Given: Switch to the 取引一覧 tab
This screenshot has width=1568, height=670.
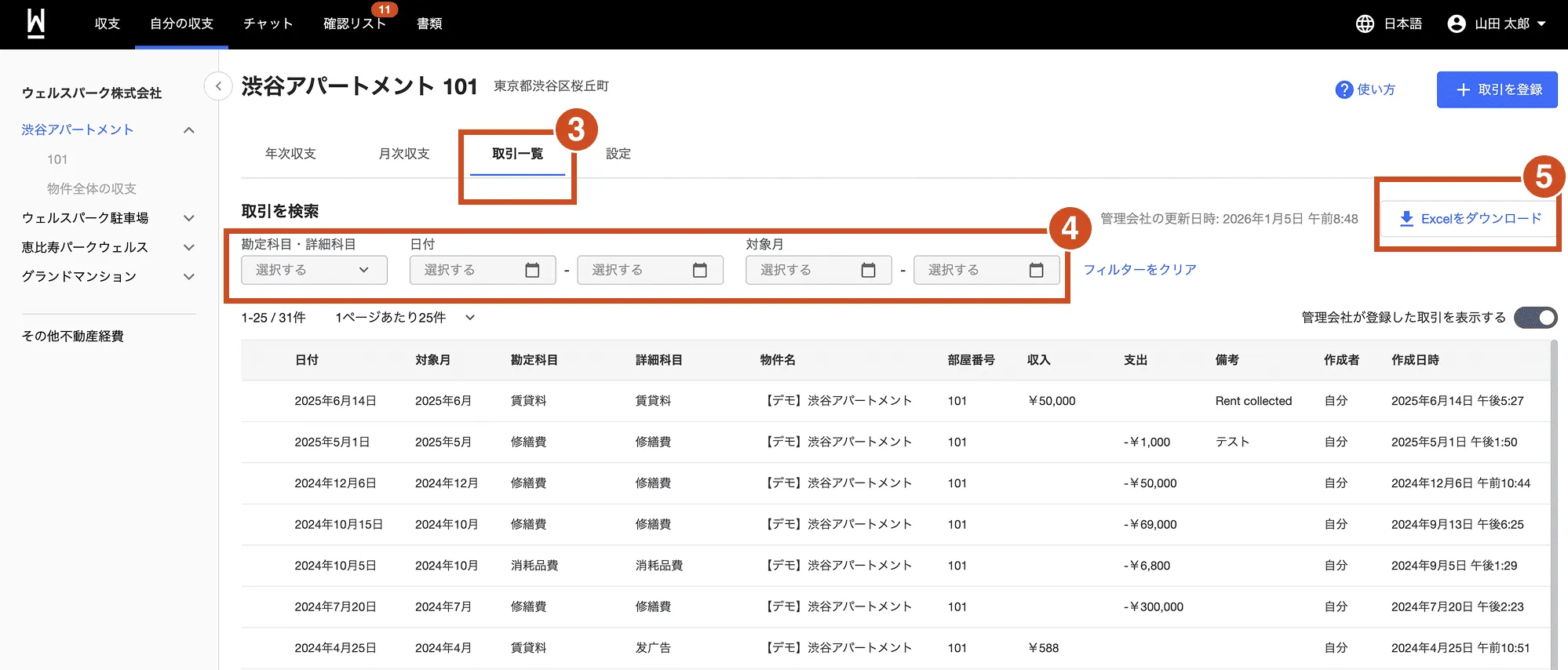Looking at the screenshot, I should (x=517, y=154).
